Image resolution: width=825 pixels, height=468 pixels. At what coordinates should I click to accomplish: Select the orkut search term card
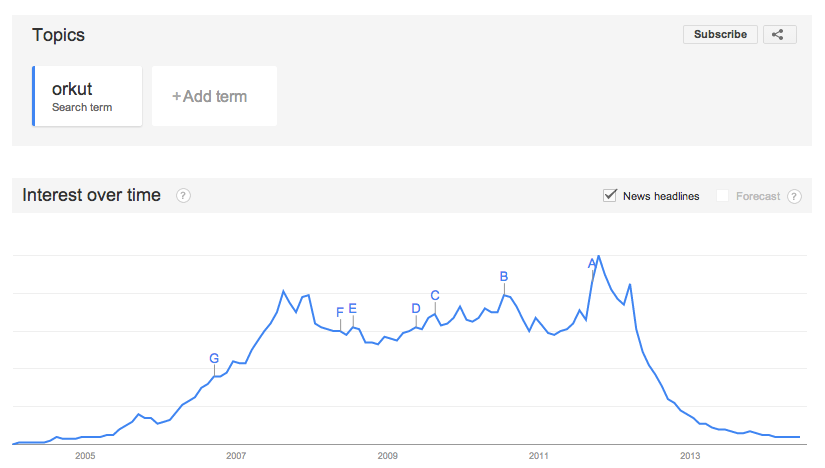coord(87,96)
